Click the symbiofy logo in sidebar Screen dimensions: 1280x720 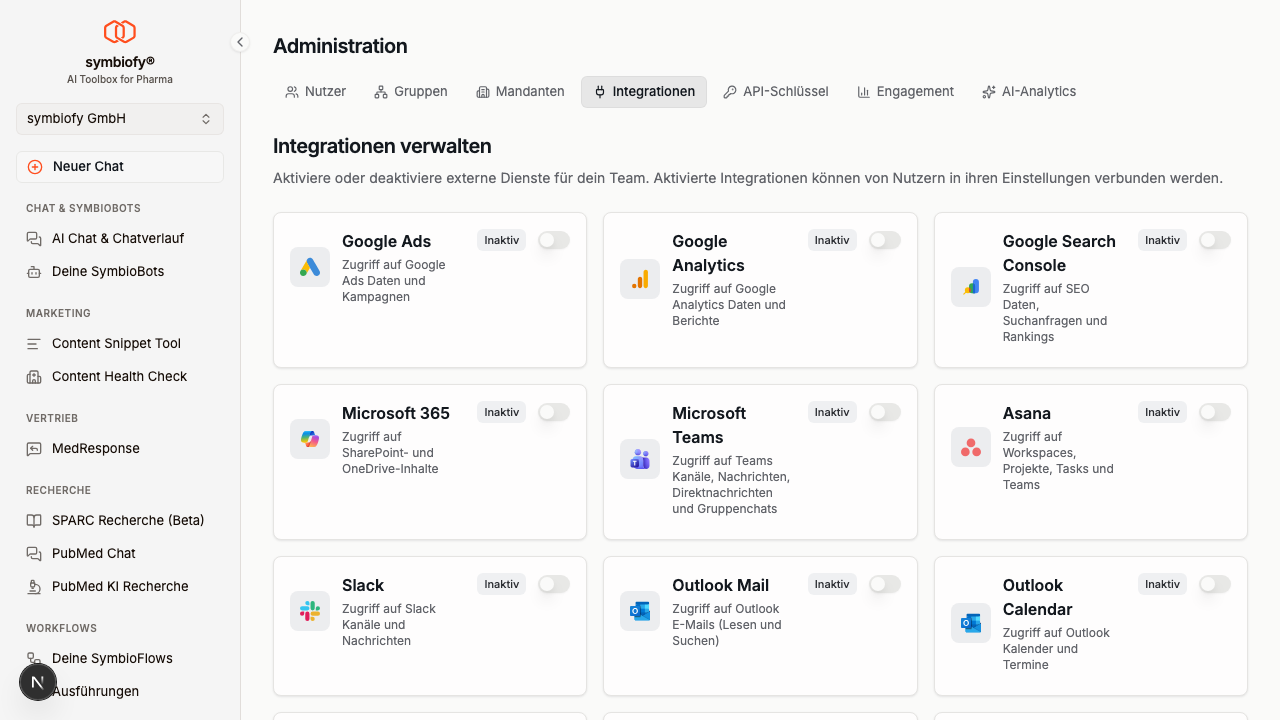(x=120, y=32)
